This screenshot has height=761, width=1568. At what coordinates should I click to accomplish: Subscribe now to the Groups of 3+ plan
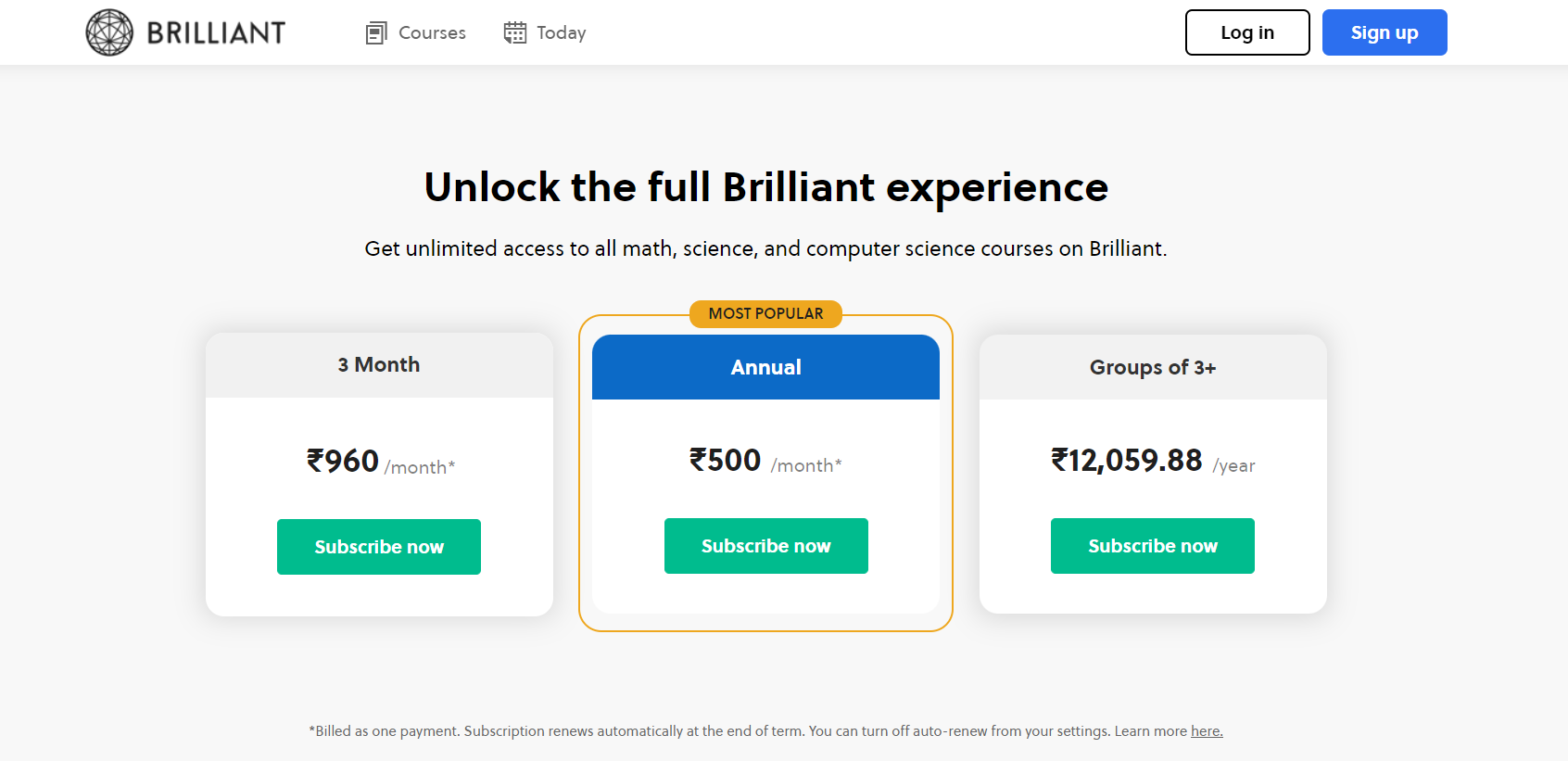click(1152, 546)
